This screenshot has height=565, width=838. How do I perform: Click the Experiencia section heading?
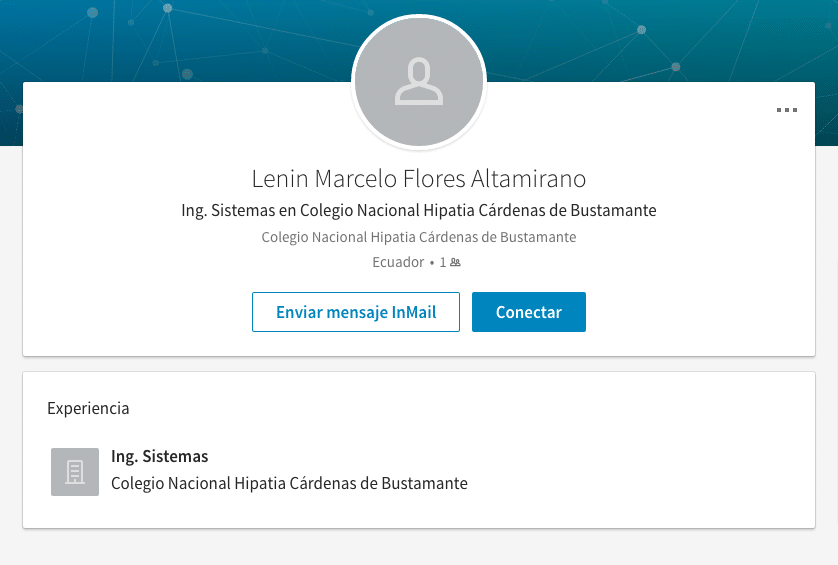tap(88, 408)
